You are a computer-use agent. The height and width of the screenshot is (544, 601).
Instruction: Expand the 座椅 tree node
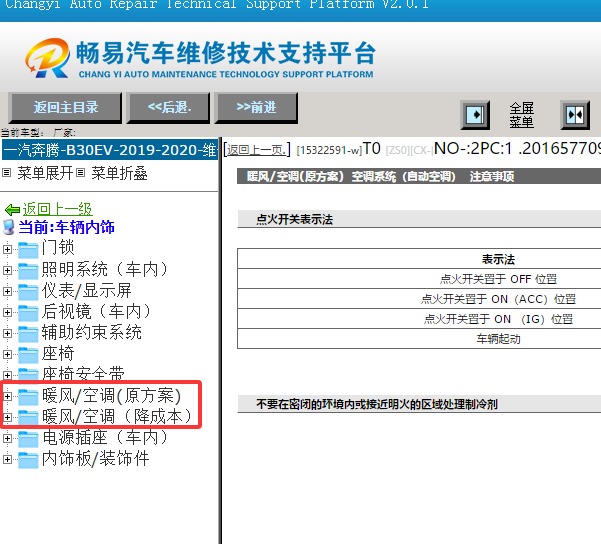[7, 354]
